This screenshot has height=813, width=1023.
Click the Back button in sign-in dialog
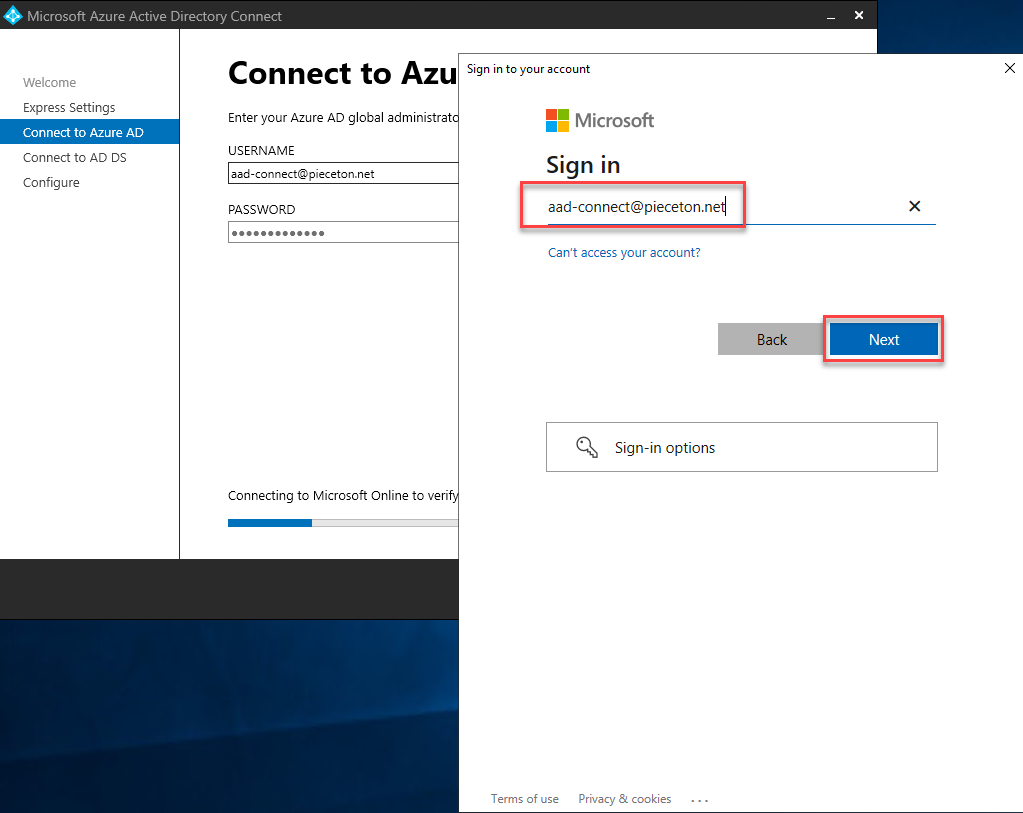click(771, 339)
